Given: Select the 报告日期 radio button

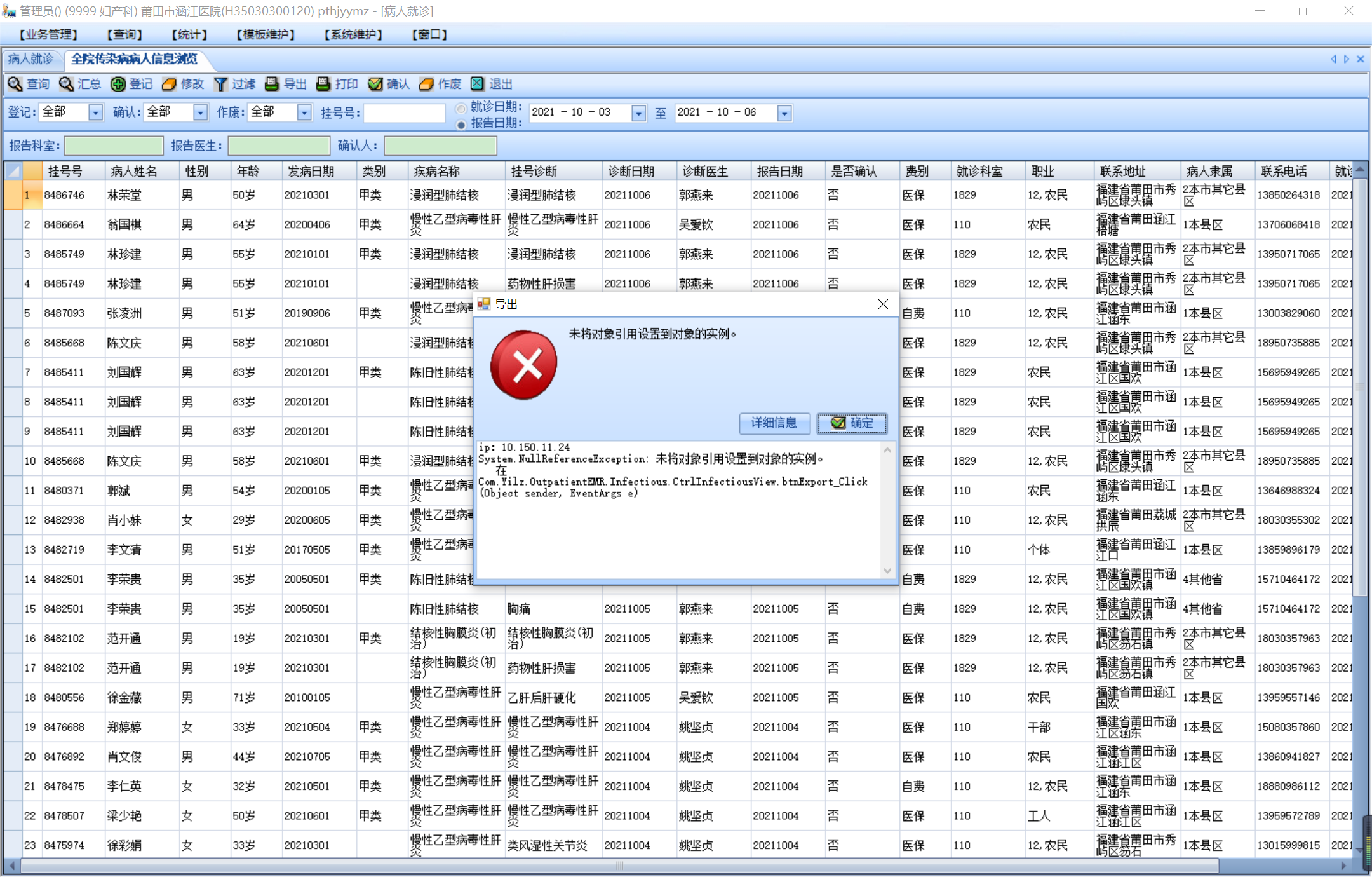Looking at the screenshot, I should (461, 125).
